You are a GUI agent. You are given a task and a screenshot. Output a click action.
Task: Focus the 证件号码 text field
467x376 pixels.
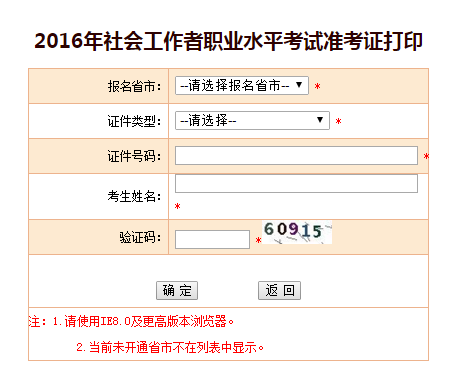click(296, 155)
